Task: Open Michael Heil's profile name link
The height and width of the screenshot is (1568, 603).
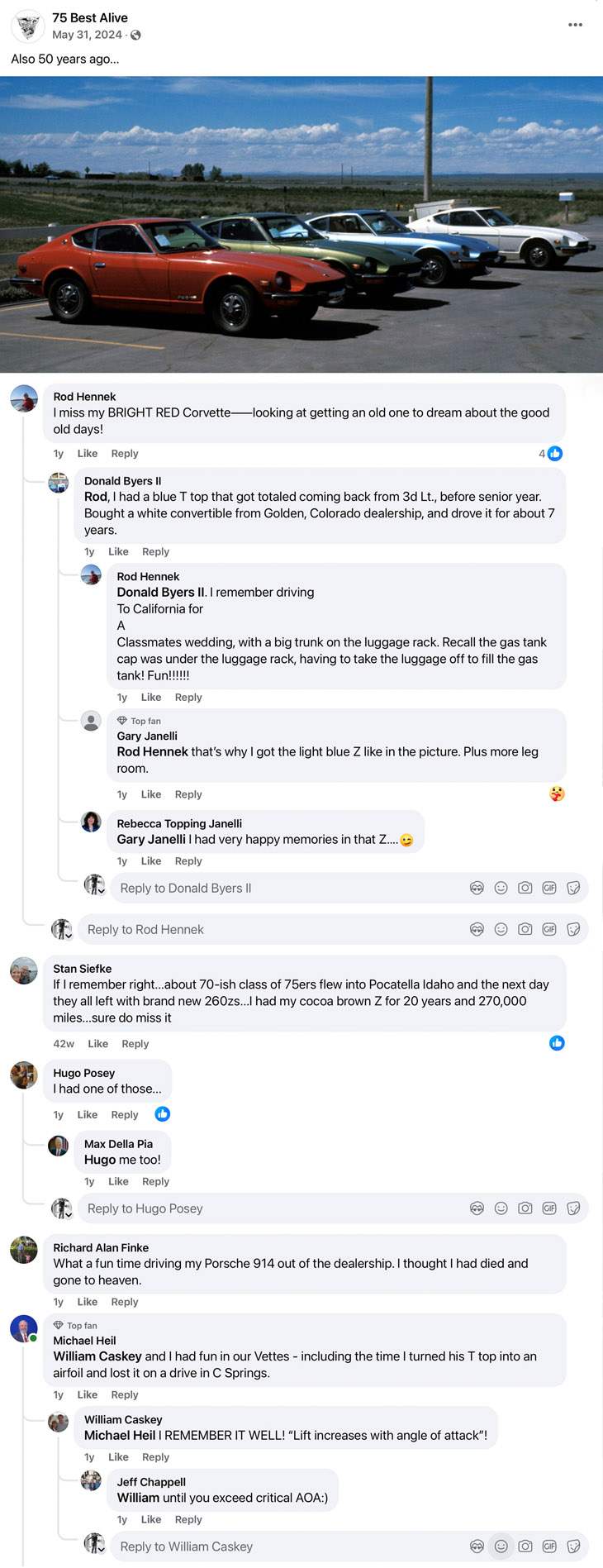Action: (x=84, y=1341)
